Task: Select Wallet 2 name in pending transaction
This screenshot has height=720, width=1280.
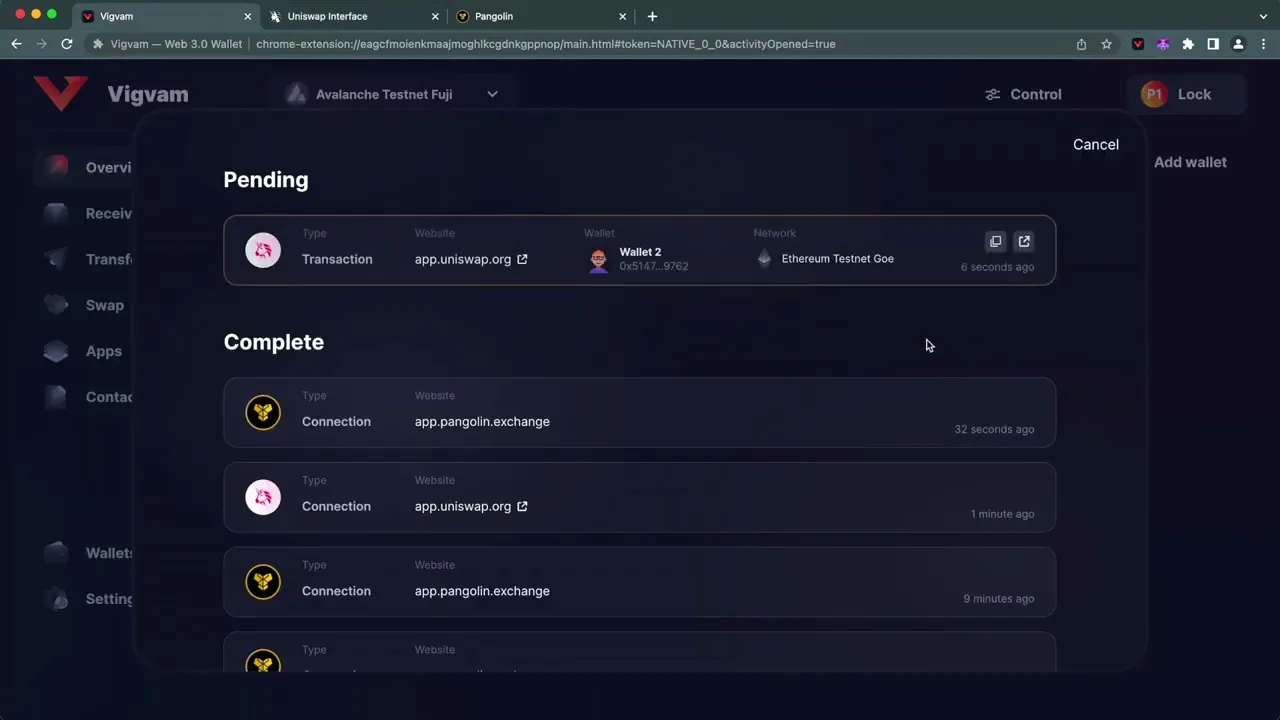Action: coord(640,252)
